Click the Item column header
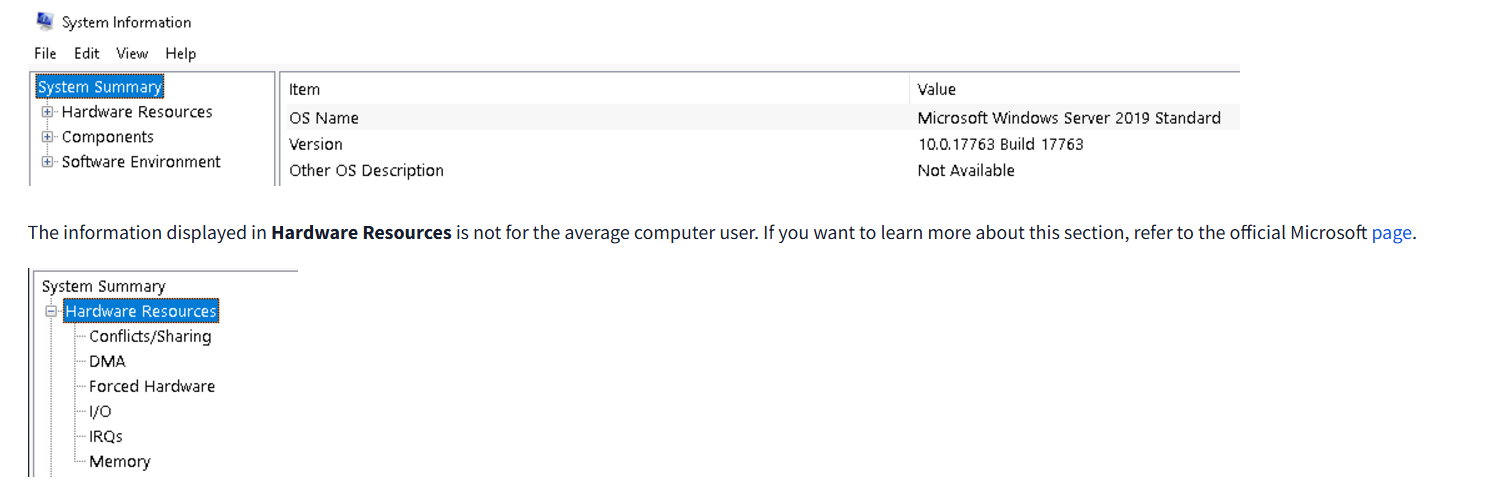The width and height of the screenshot is (1498, 491). (305, 90)
